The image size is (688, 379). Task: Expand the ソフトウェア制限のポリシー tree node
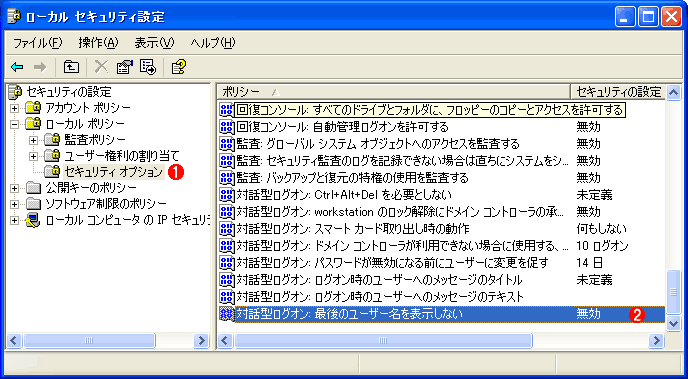15,204
